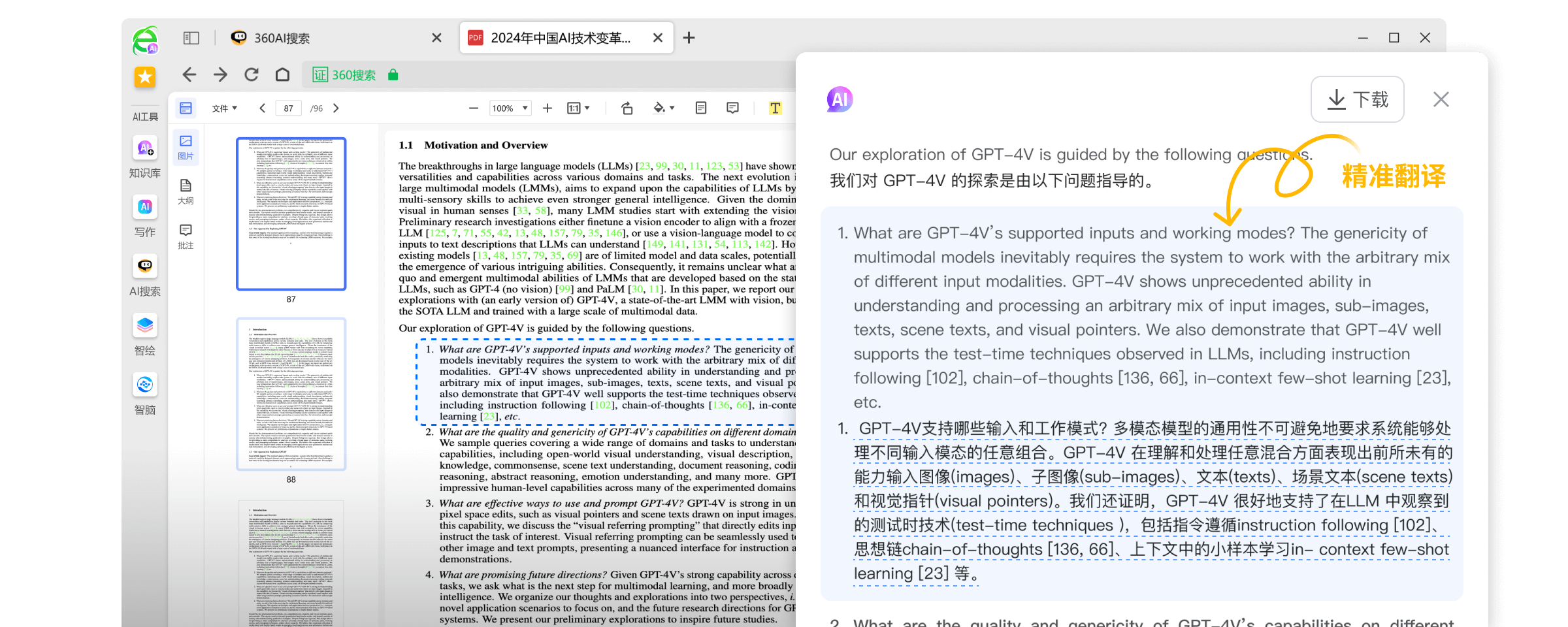
Task: Click the page number input field
Action: click(288, 108)
